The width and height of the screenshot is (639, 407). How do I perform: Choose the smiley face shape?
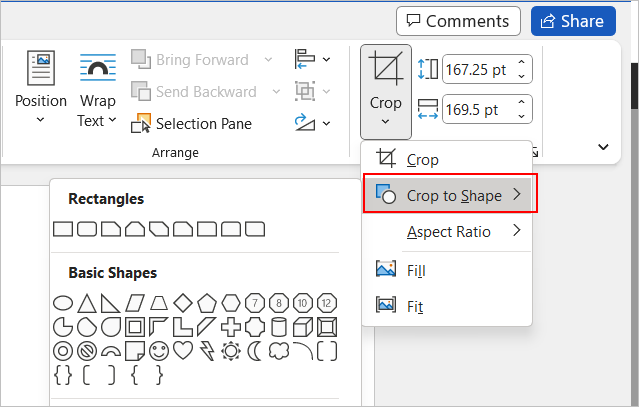(159, 351)
